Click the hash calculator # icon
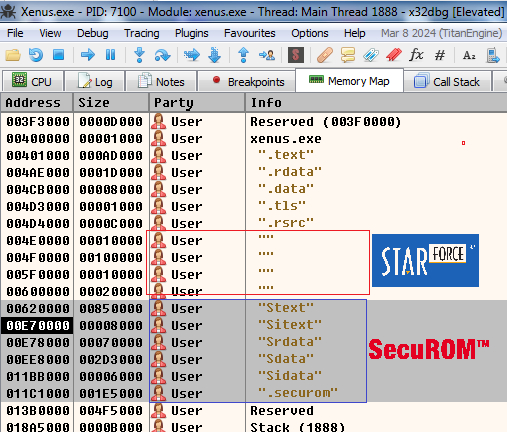Screen dimensions: 507x432 (440, 55)
